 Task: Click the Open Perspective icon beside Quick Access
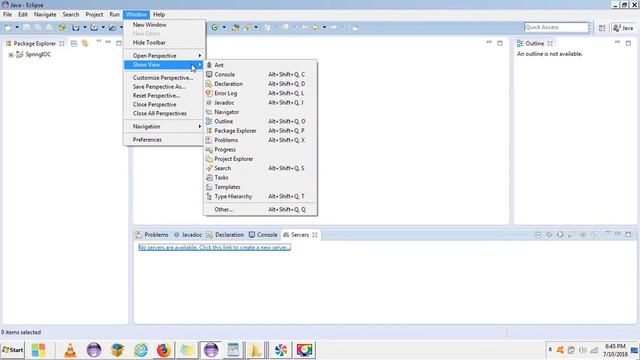coord(602,28)
